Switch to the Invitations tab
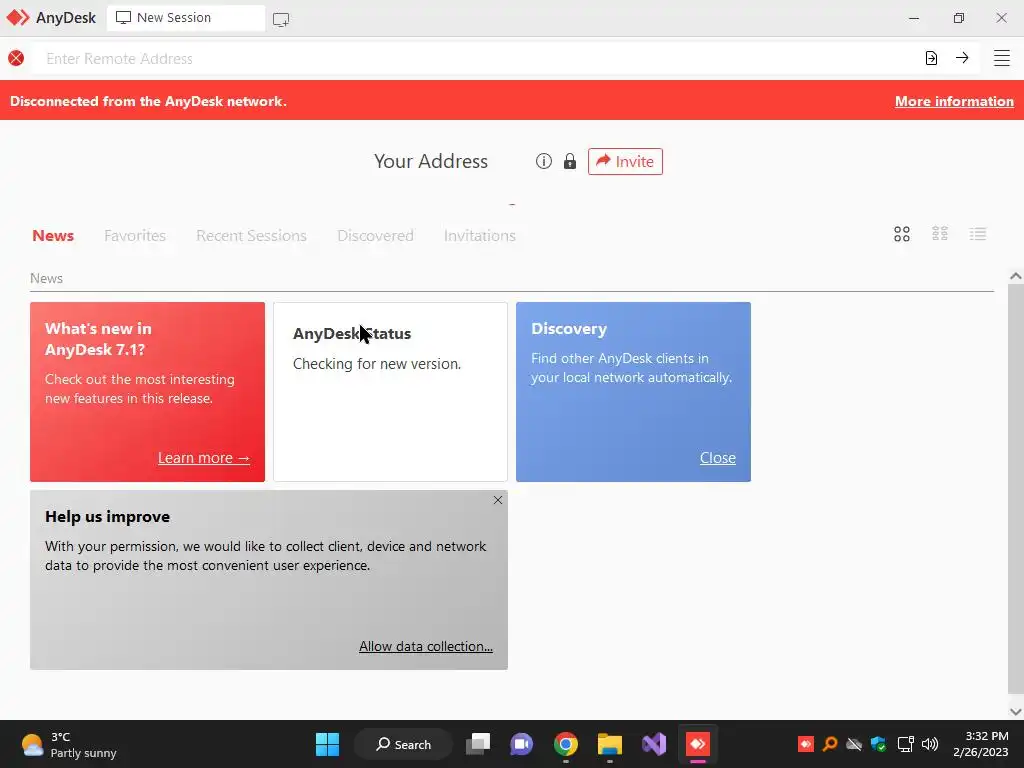The image size is (1024, 768). 479,235
